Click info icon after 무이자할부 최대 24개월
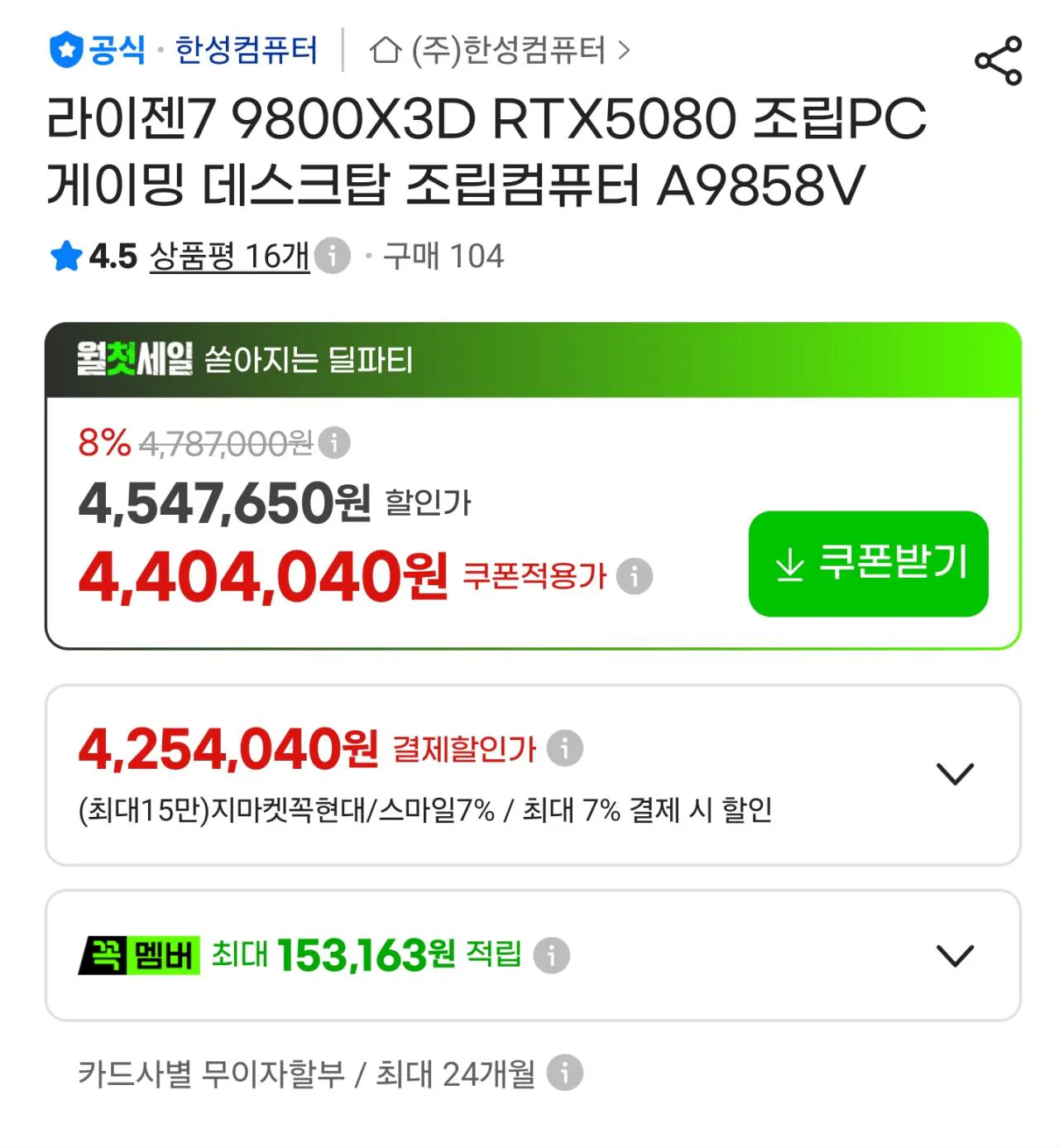The height and width of the screenshot is (1148, 1059). coord(565,1073)
